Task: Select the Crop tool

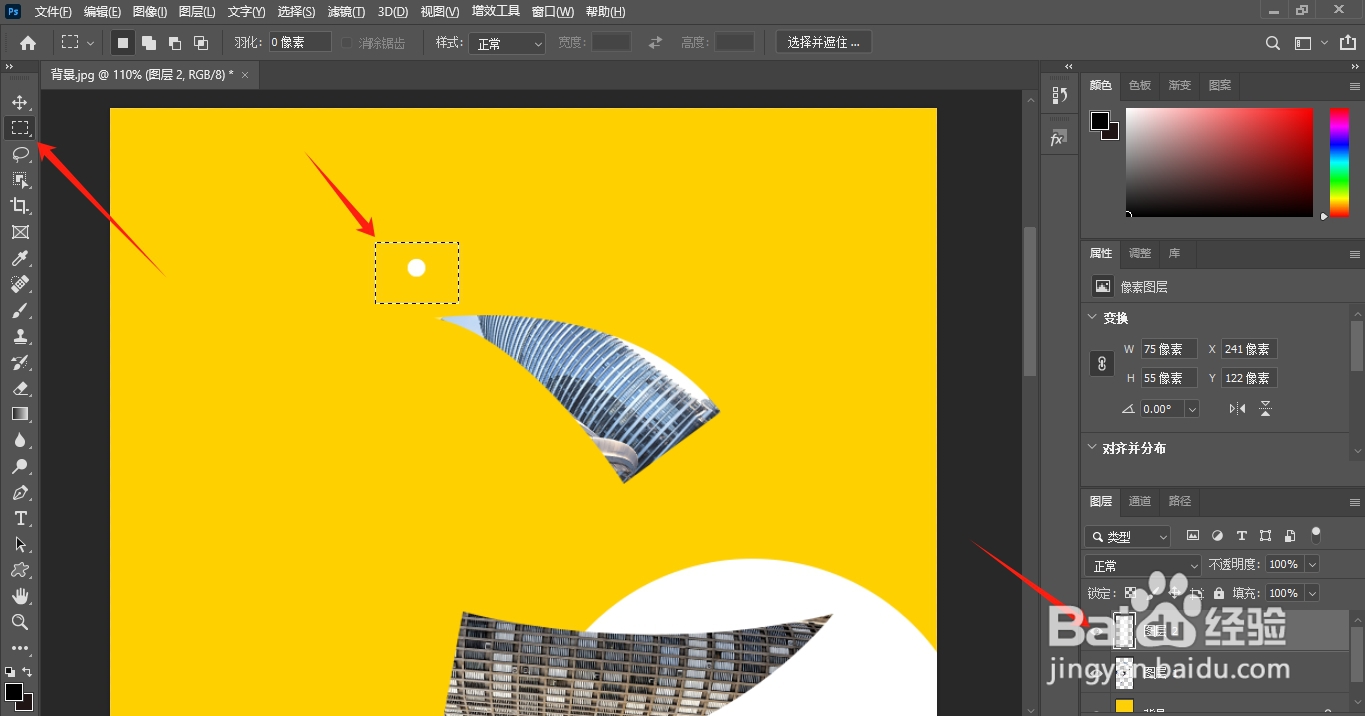Action: pos(20,206)
